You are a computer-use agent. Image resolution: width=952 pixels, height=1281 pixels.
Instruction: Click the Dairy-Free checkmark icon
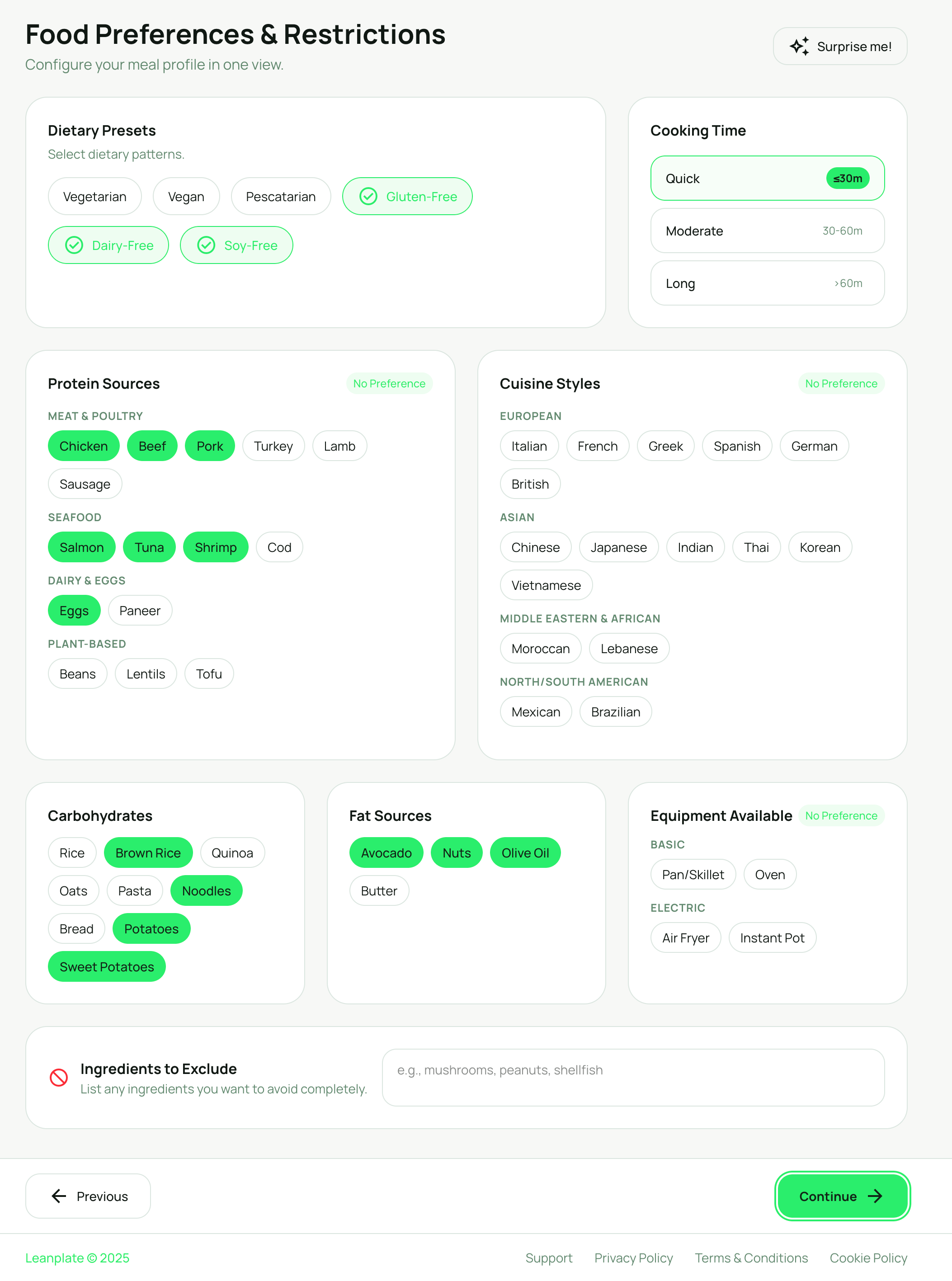coord(74,245)
